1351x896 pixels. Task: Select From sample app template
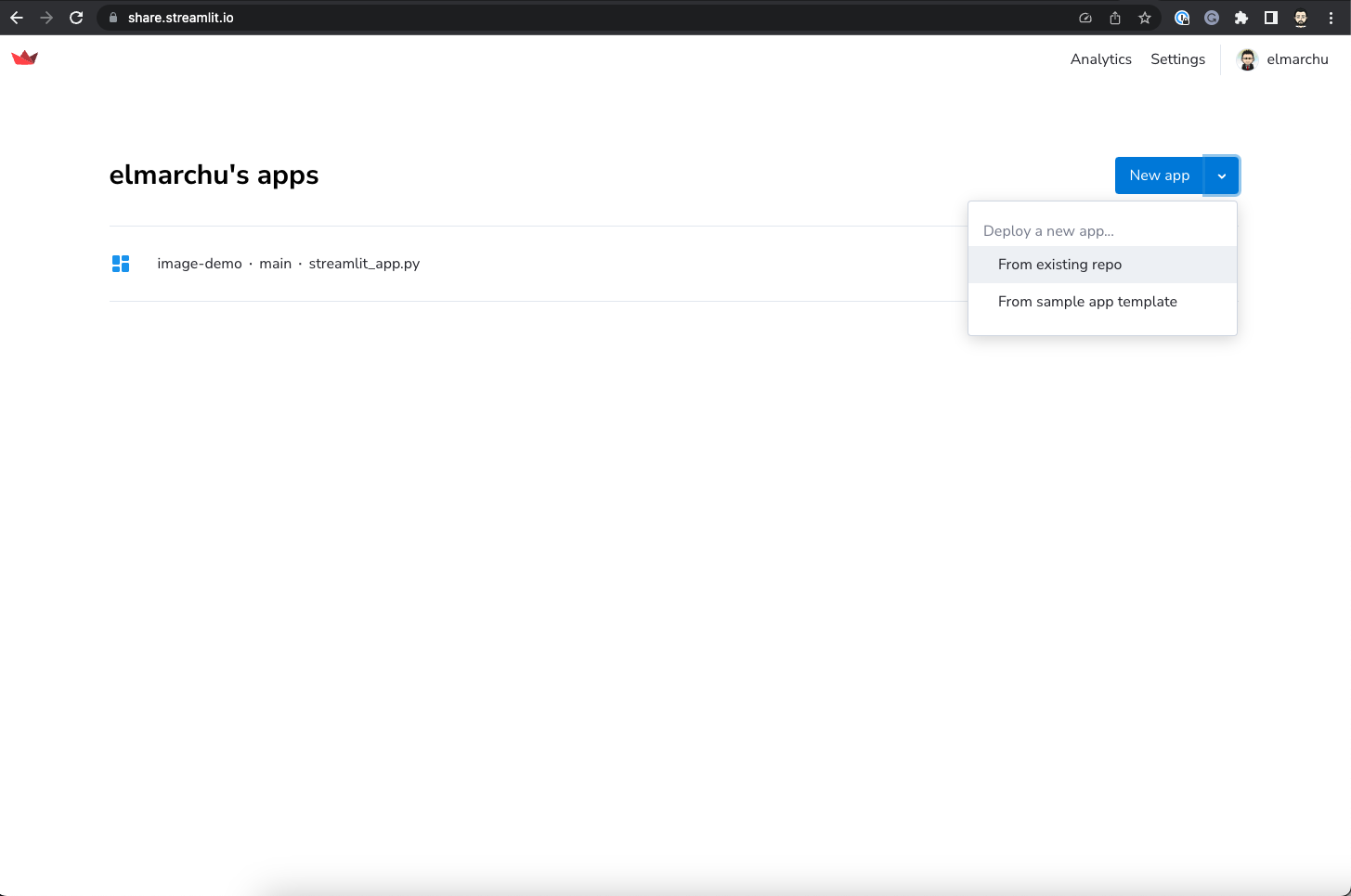pyautogui.click(x=1087, y=302)
